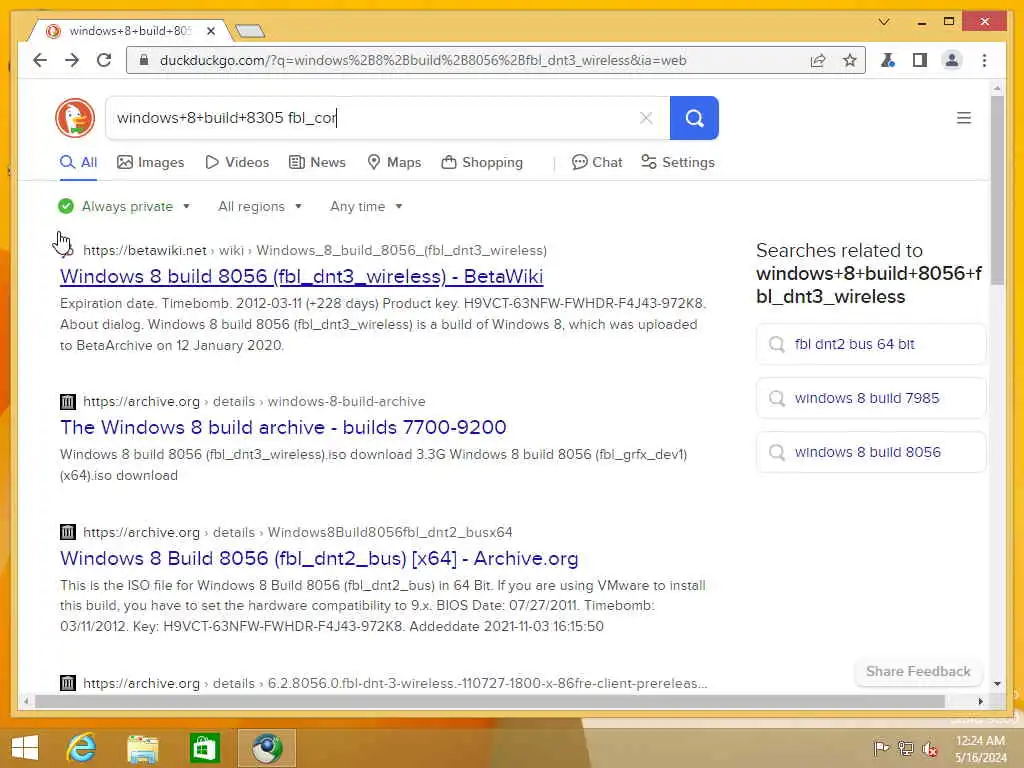Click the horizontal scrollbar thumb
This screenshot has height=768, width=1024.
coord(490,701)
